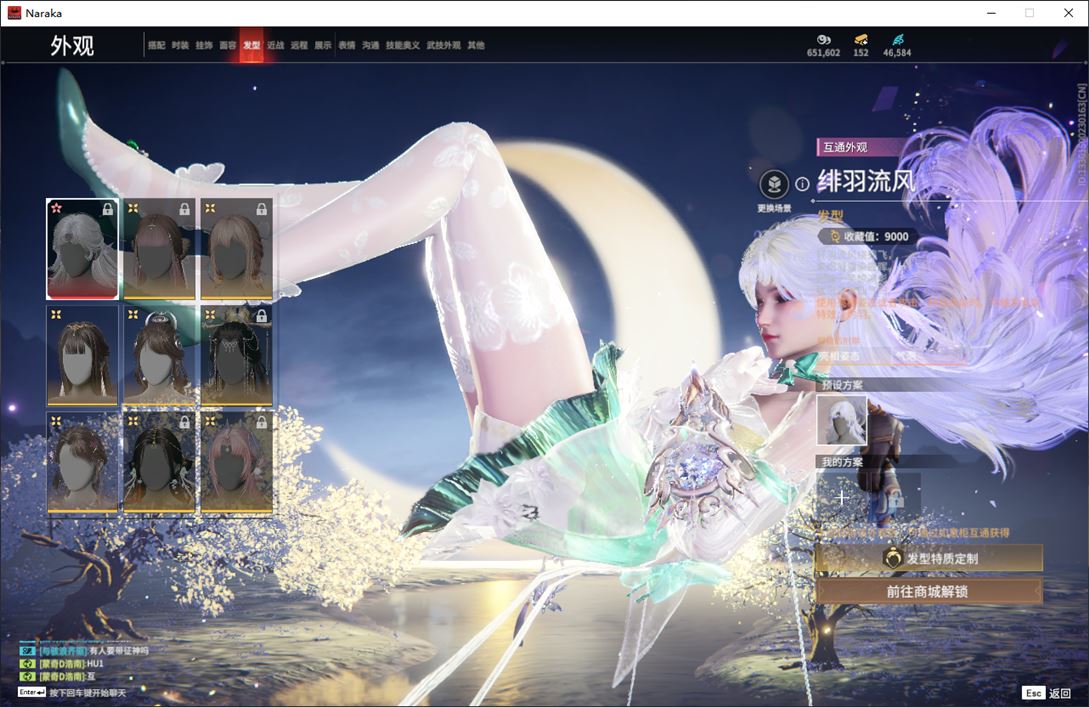This screenshot has height=707, width=1089.
Task: Switch to the 技能奥义 tab
Action: coord(403,45)
